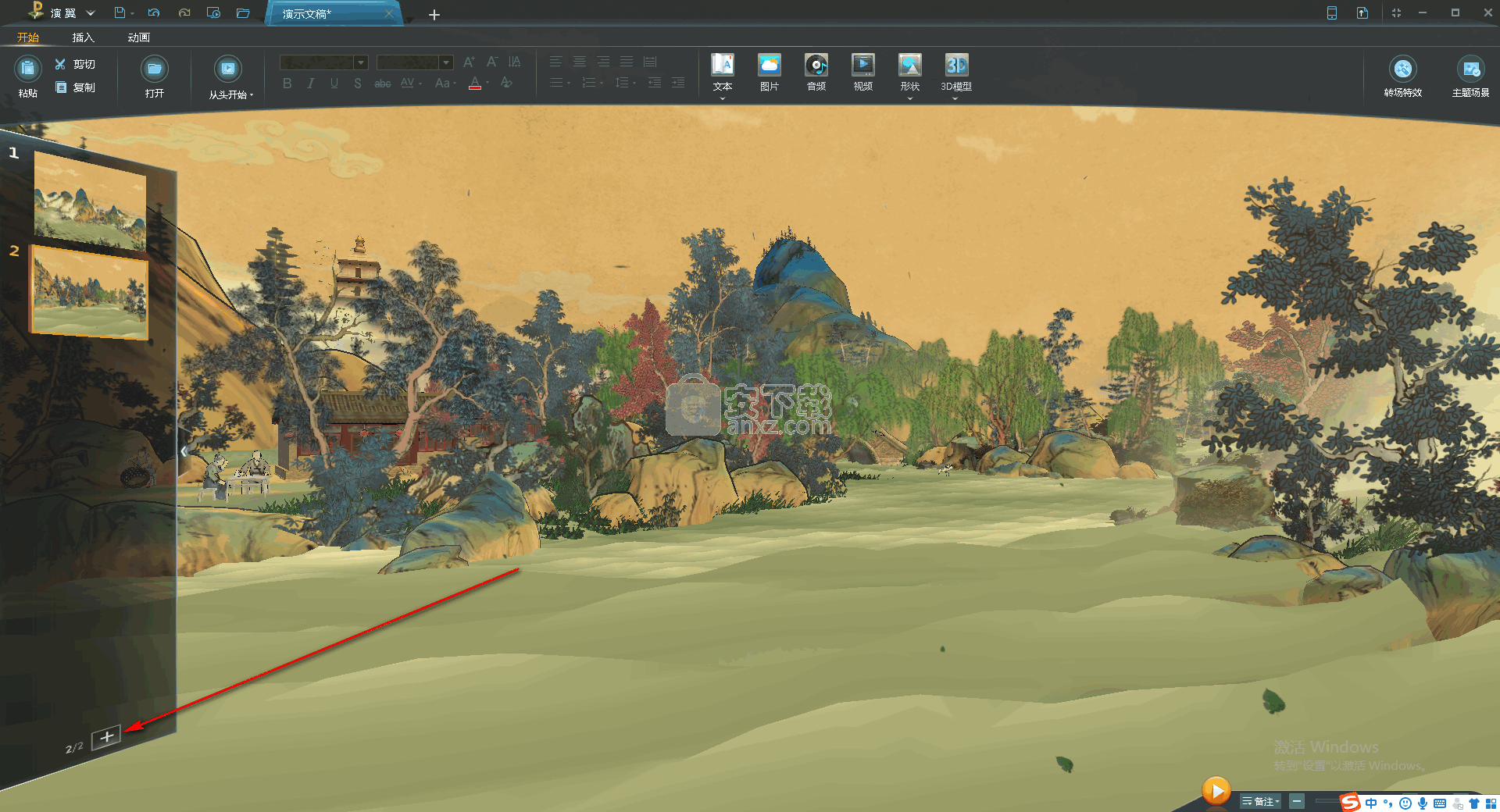Screen dimensions: 1500x812
Task: Click the preview play icon in title bar
Action: pyautogui.click(x=213, y=12)
